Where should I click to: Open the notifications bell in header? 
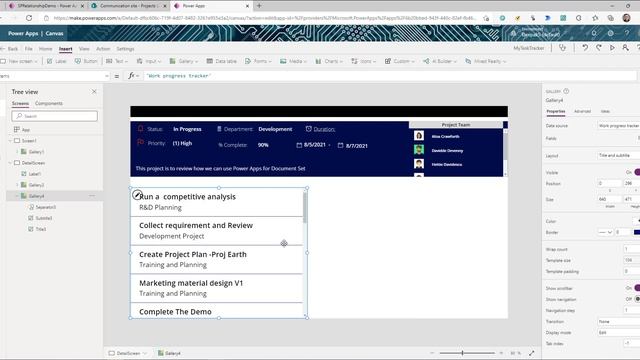594,33
